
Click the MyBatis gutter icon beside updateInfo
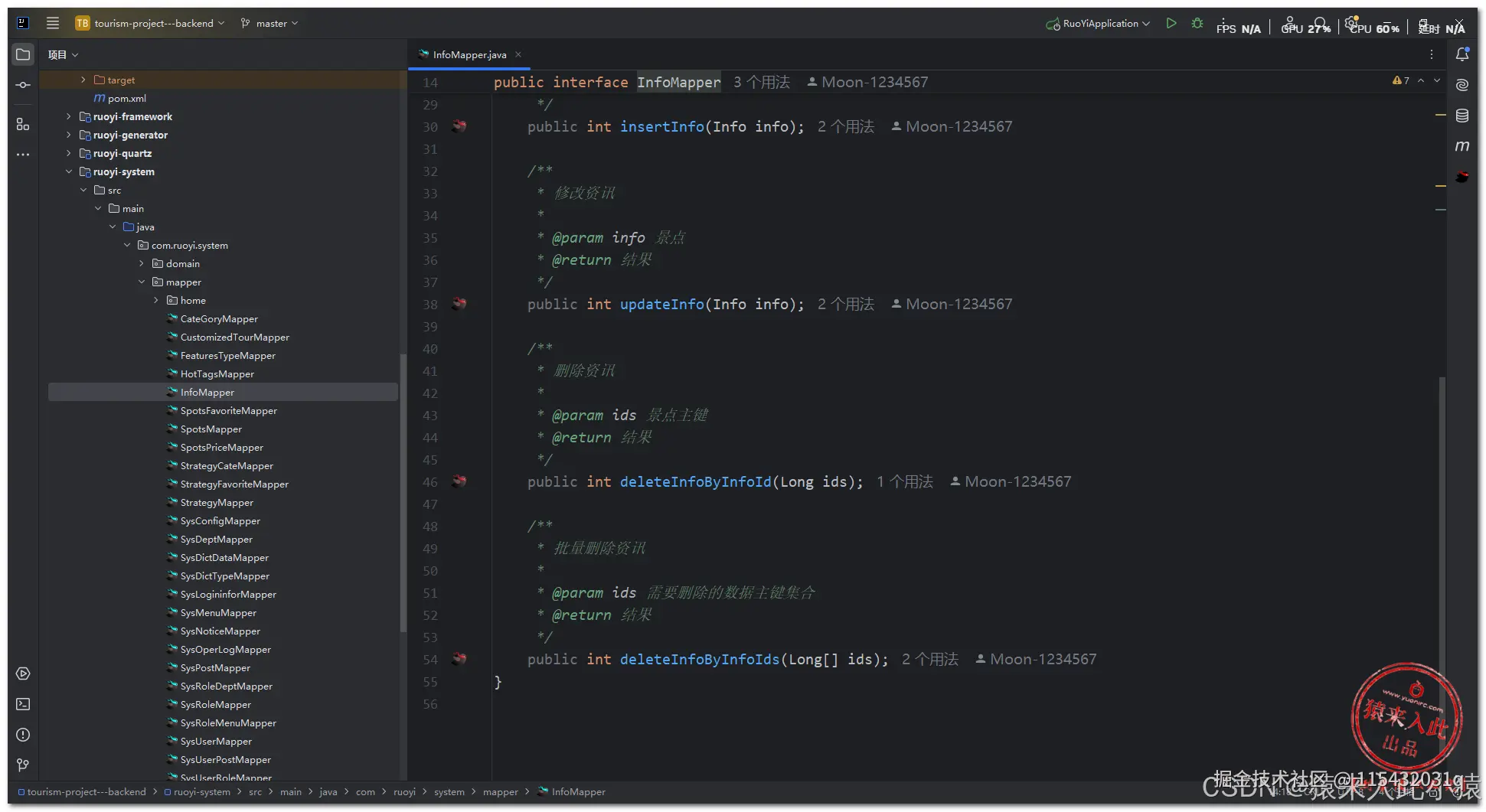pyautogui.click(x=459, y=304)
